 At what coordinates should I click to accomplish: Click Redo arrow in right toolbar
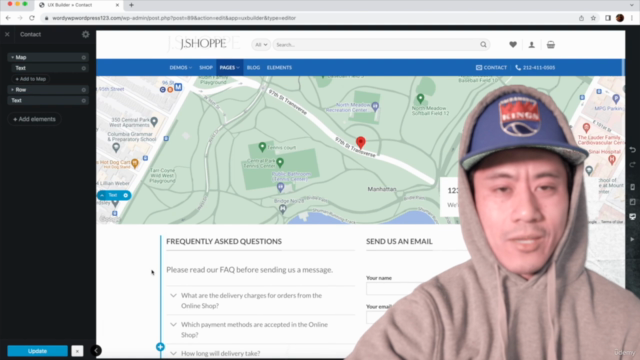[633, 164]
